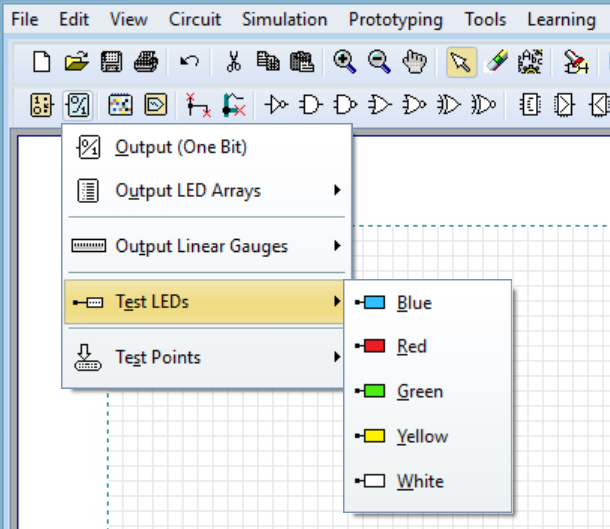This screenshot has height=529, width=610.
Task: Expand the Output LED Arrays submenu
Action: (207, 191)
